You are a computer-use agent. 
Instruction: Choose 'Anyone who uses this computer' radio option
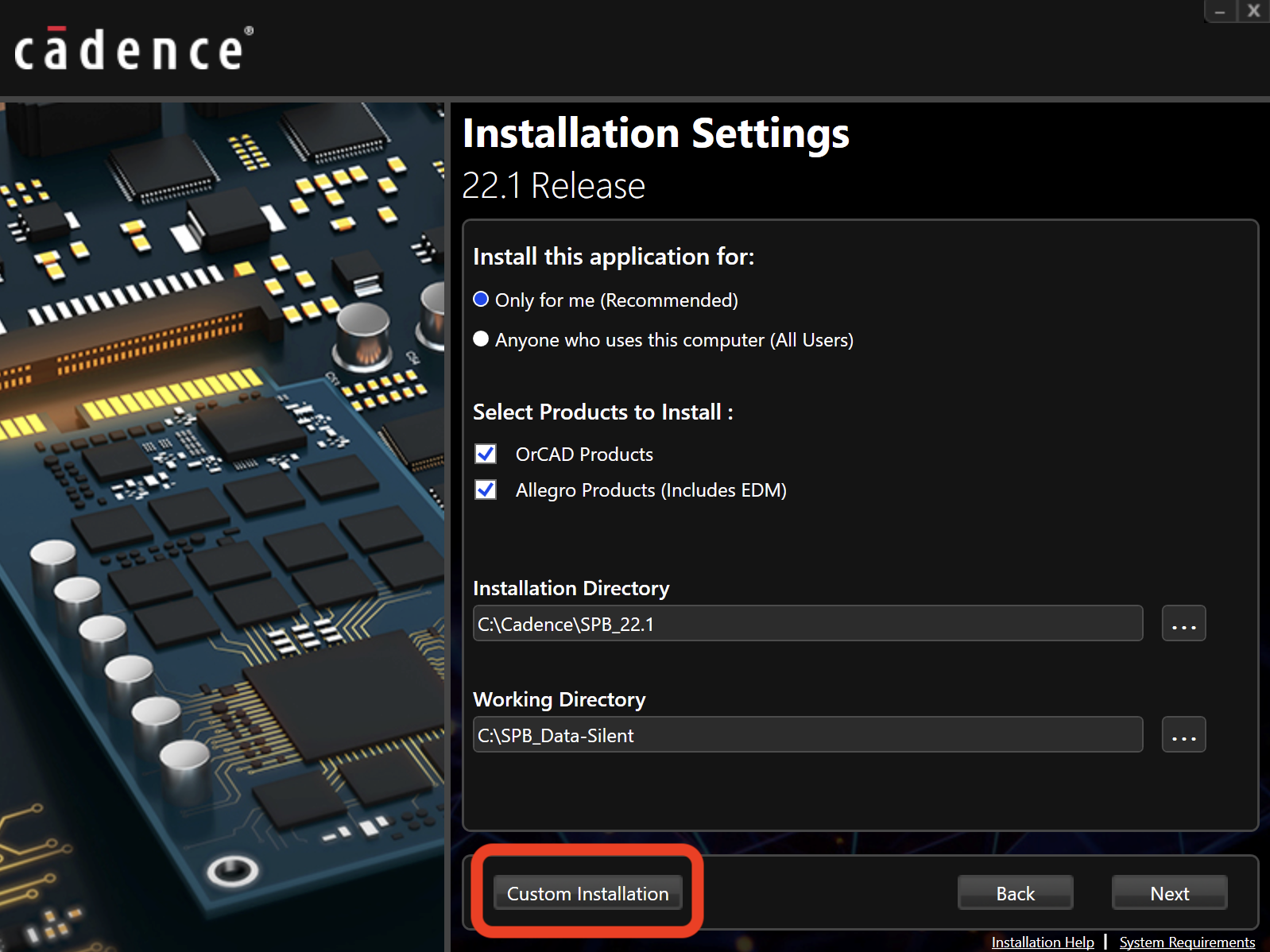[x=481, y=339]
